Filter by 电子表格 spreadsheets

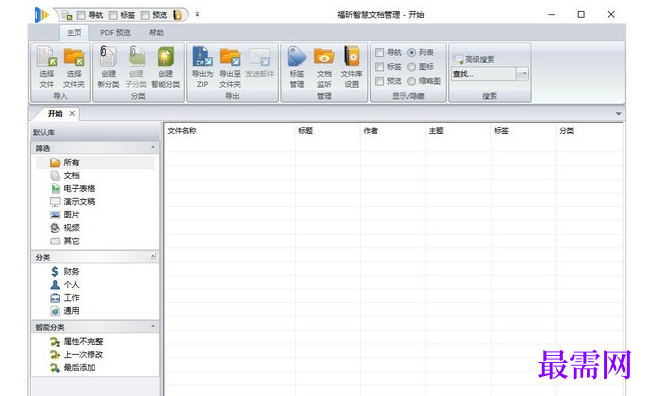point(73,188)
